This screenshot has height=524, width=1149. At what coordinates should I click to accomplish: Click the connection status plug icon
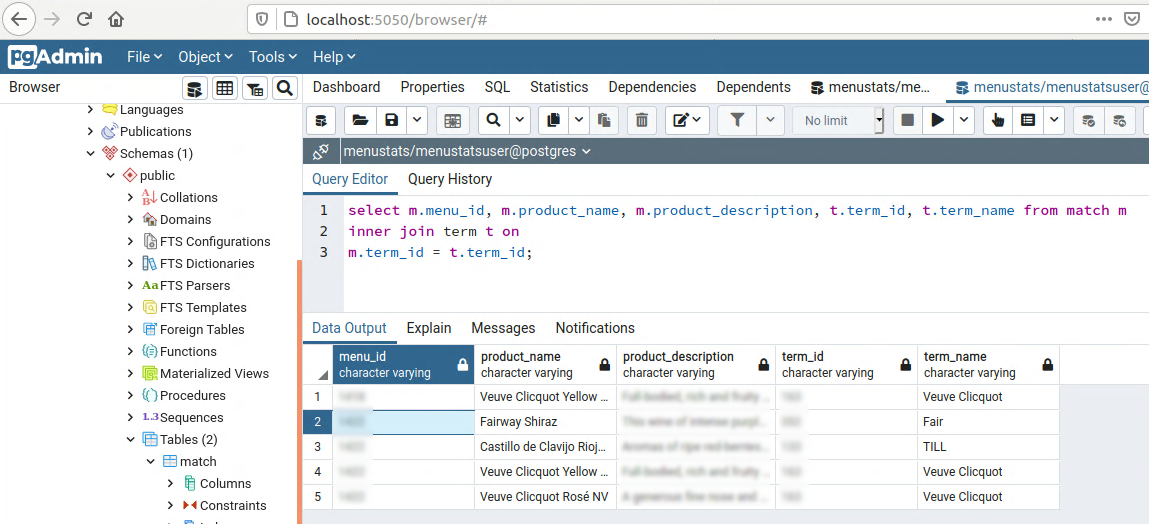tap(321, 152)
